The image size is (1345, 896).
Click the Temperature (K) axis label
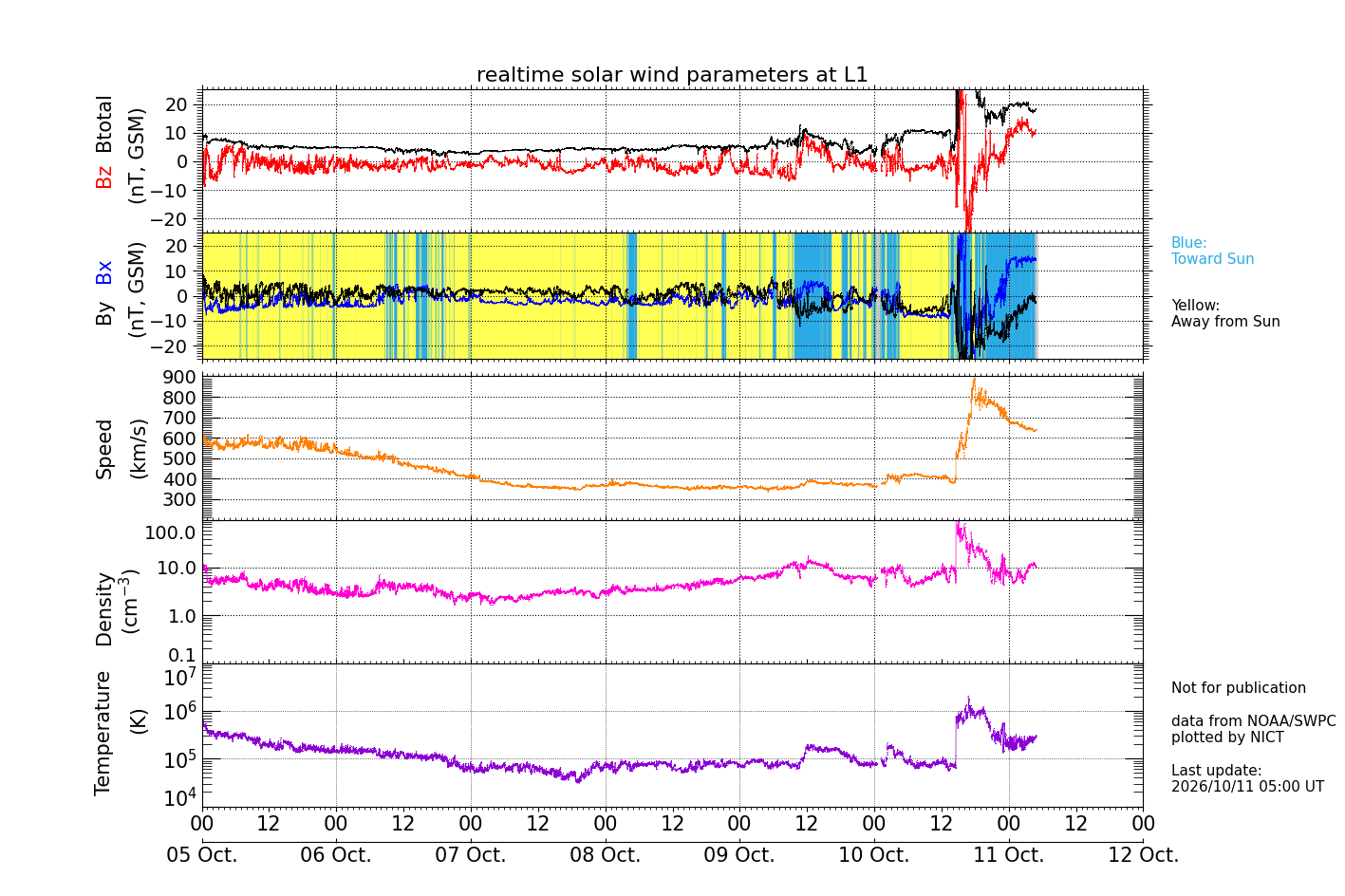pos(120,733)
